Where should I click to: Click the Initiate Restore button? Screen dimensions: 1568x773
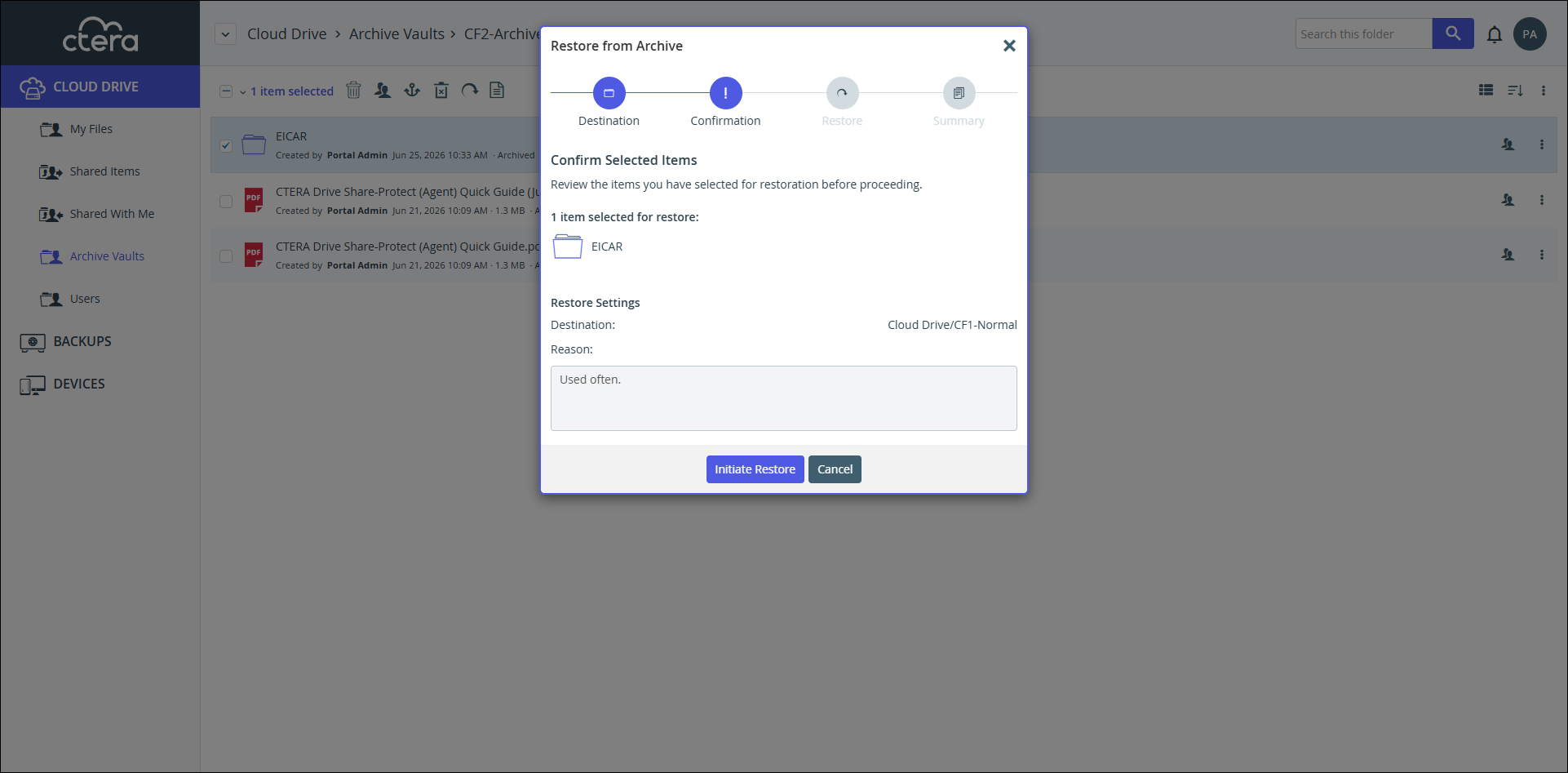tap(755, 469)
